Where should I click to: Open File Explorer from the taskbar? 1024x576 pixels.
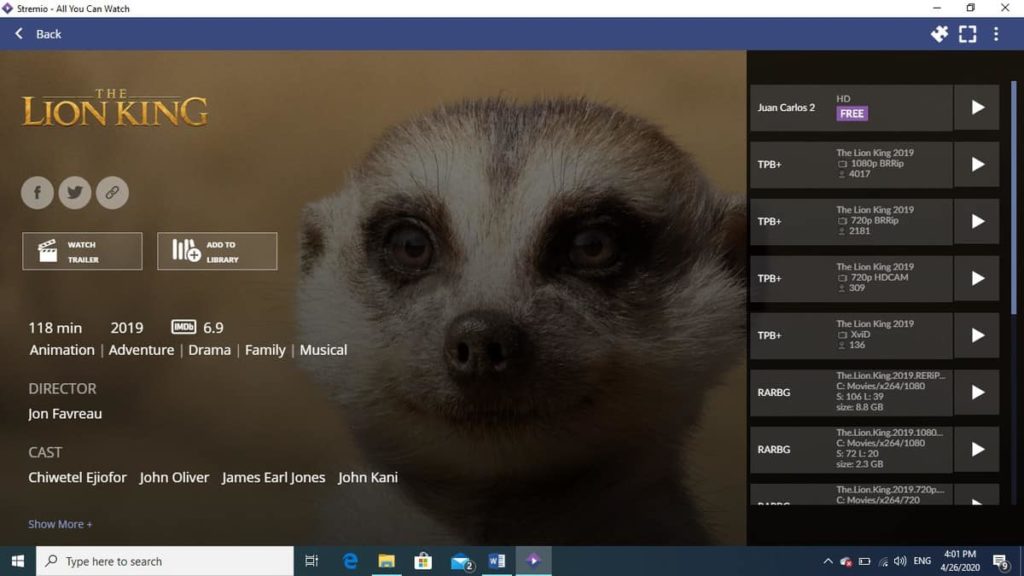(x=387, y=561)
